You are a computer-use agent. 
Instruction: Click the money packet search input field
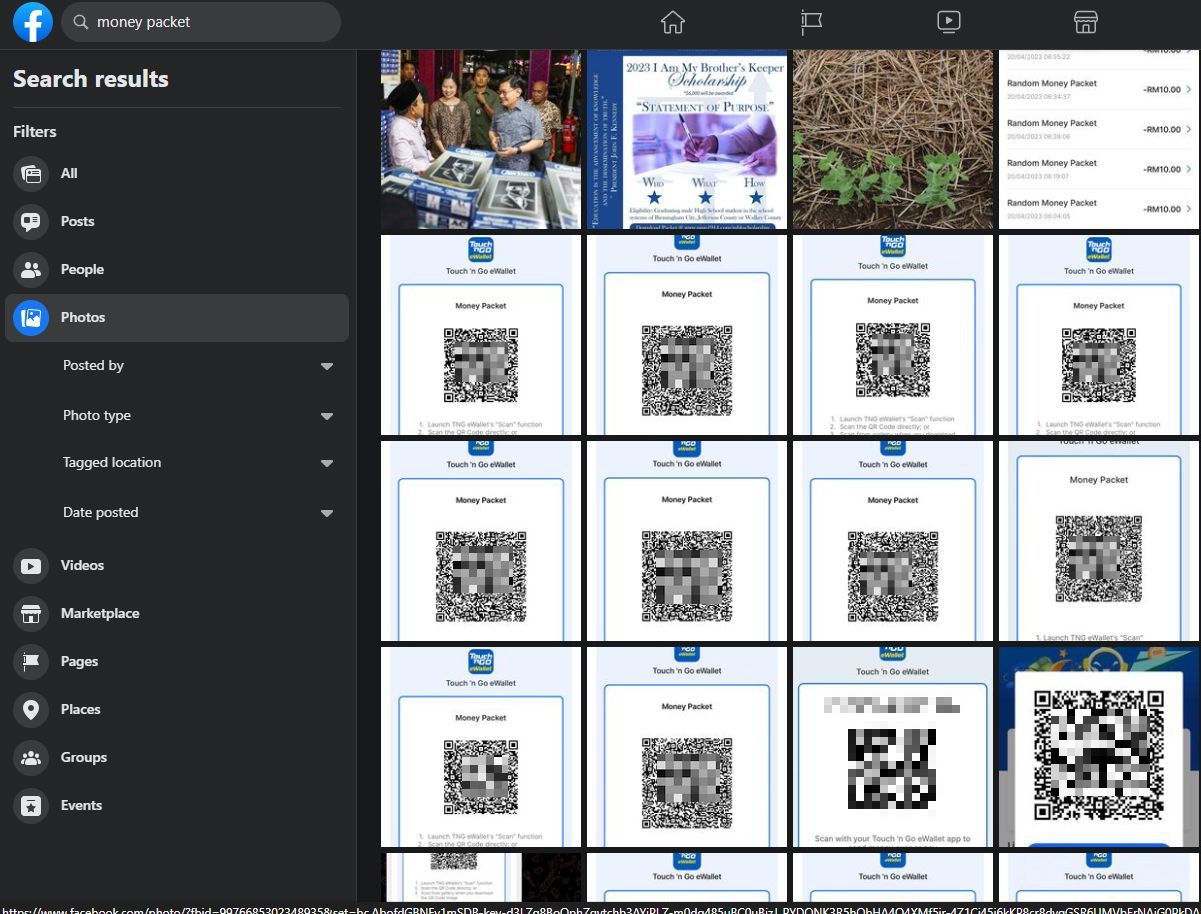coord(200,21)
